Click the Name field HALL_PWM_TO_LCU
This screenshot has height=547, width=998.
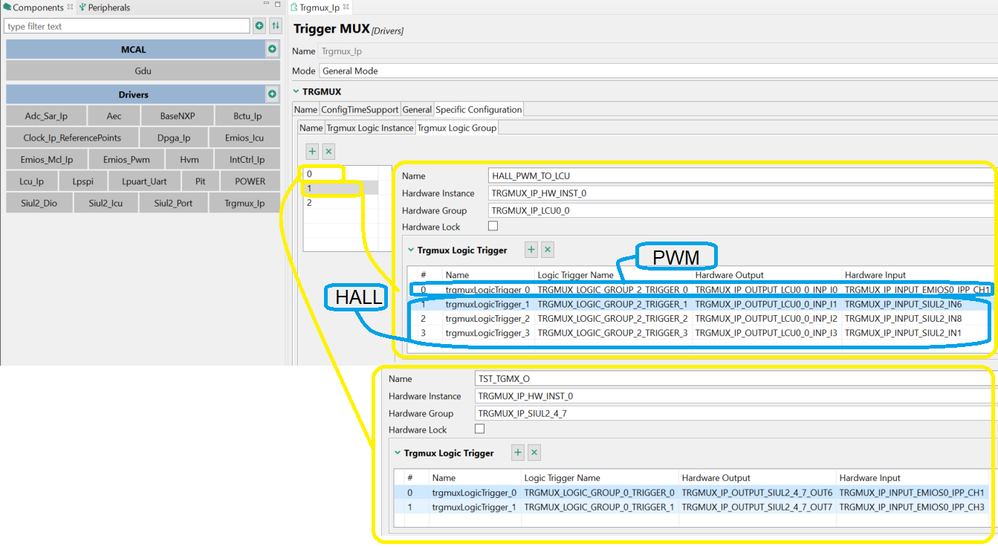[x=742, y=176]
